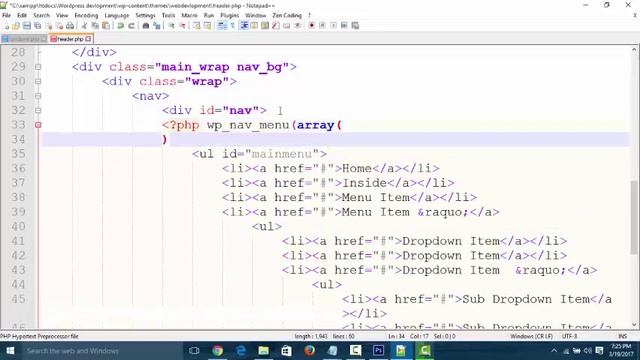The width and height of the screenshot is (640, 360).
Task: Click the Save Recorded Macro icon
Action: point(355,26)
